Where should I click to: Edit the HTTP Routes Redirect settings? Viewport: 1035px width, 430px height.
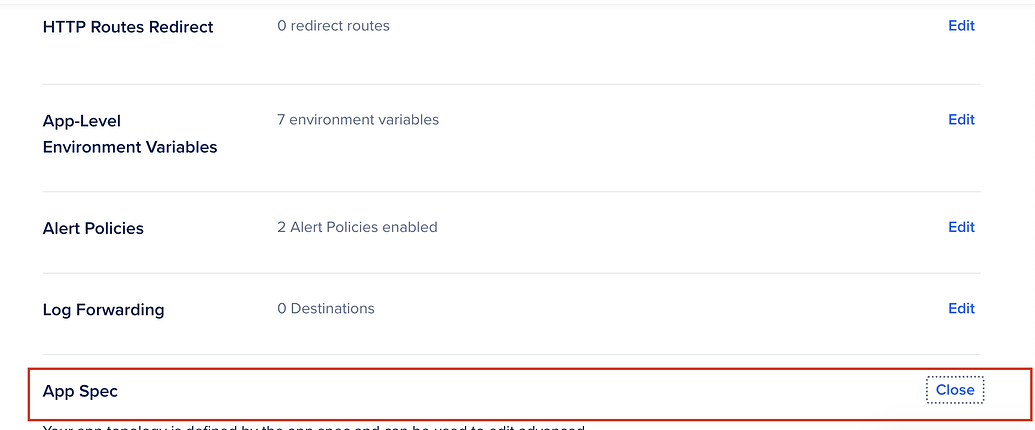961,26
